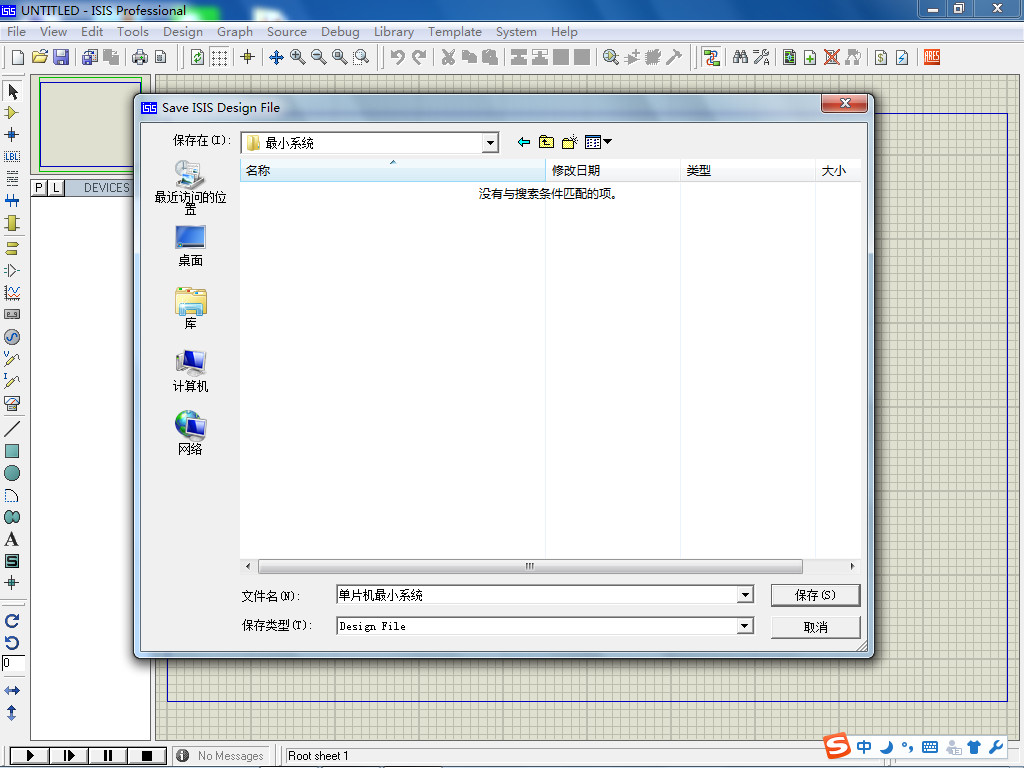1024x768 pixels.
Task: Select the Generator Mode sine icon
Action: click(x=12, y=337)
